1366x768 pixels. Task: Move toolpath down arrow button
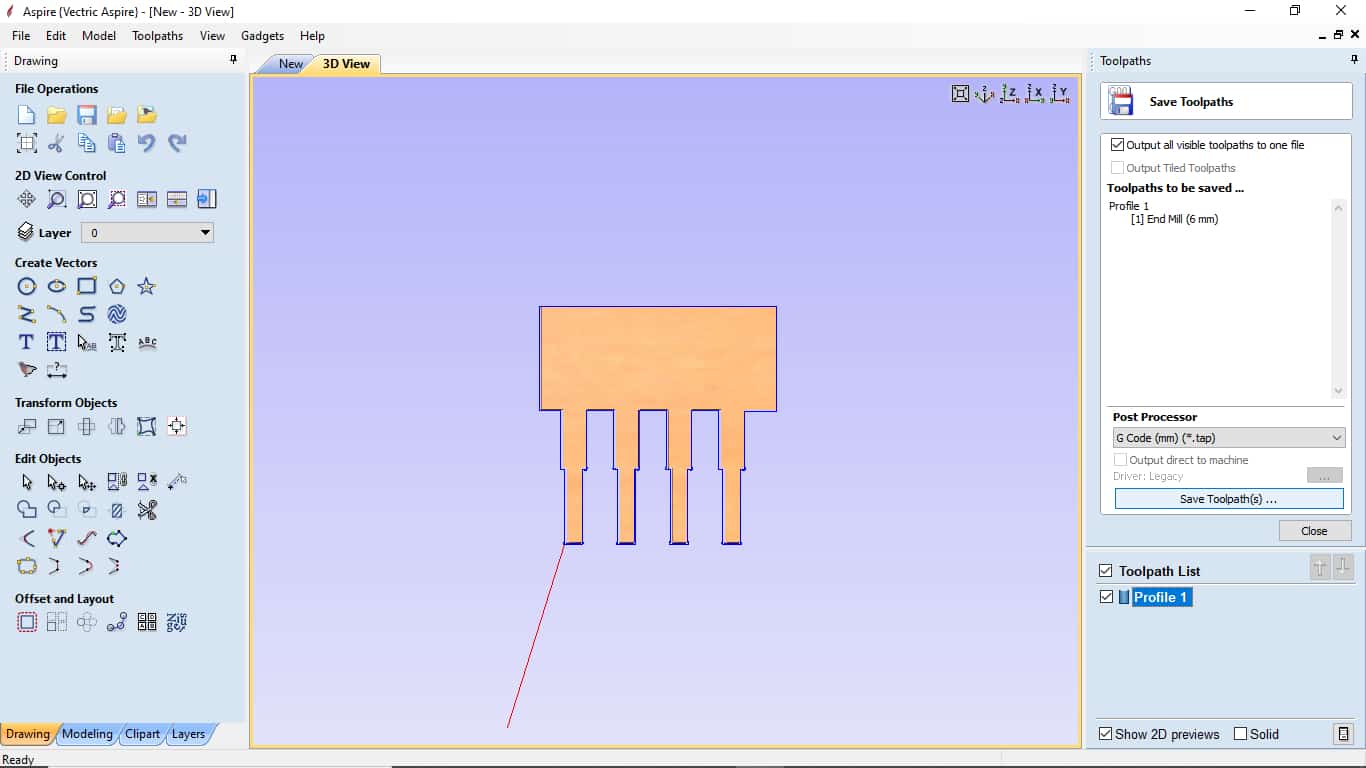(x=1343, y=567)
